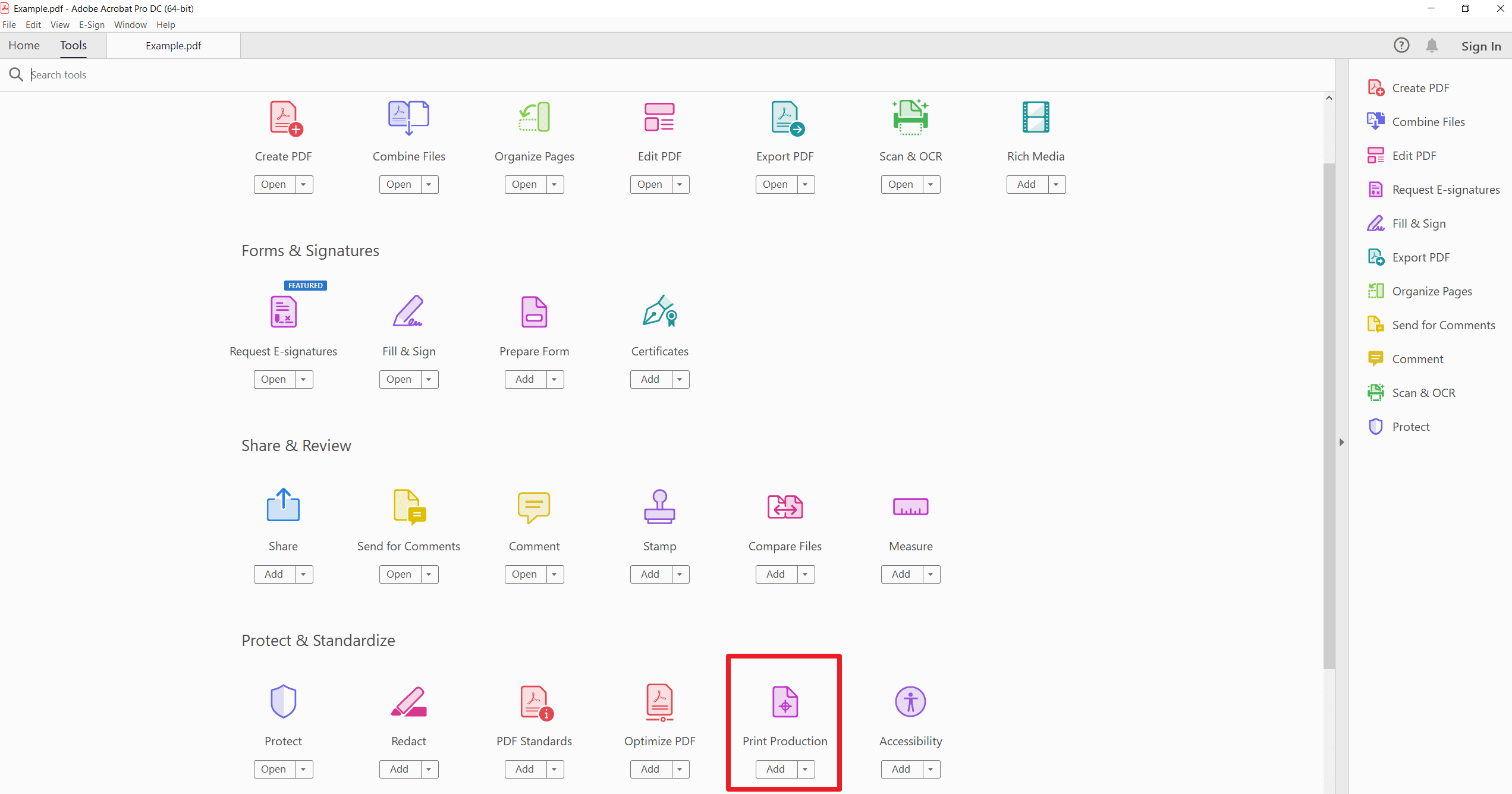Click the Comment speech bubble icon

click(534, 507)
